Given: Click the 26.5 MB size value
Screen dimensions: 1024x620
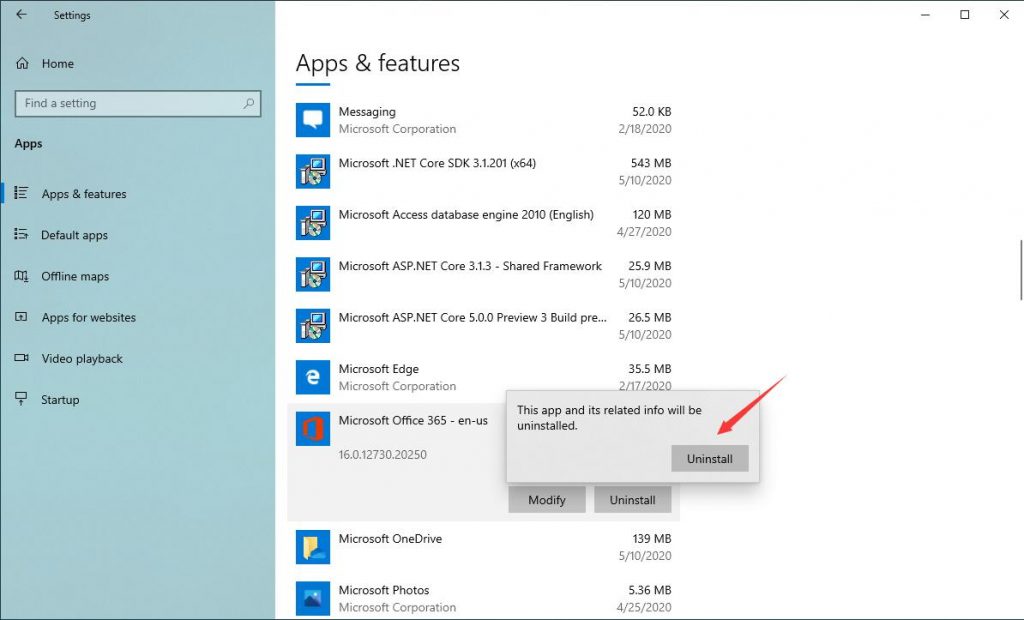Looking at the screenshot, I should (x=650, y=318).
